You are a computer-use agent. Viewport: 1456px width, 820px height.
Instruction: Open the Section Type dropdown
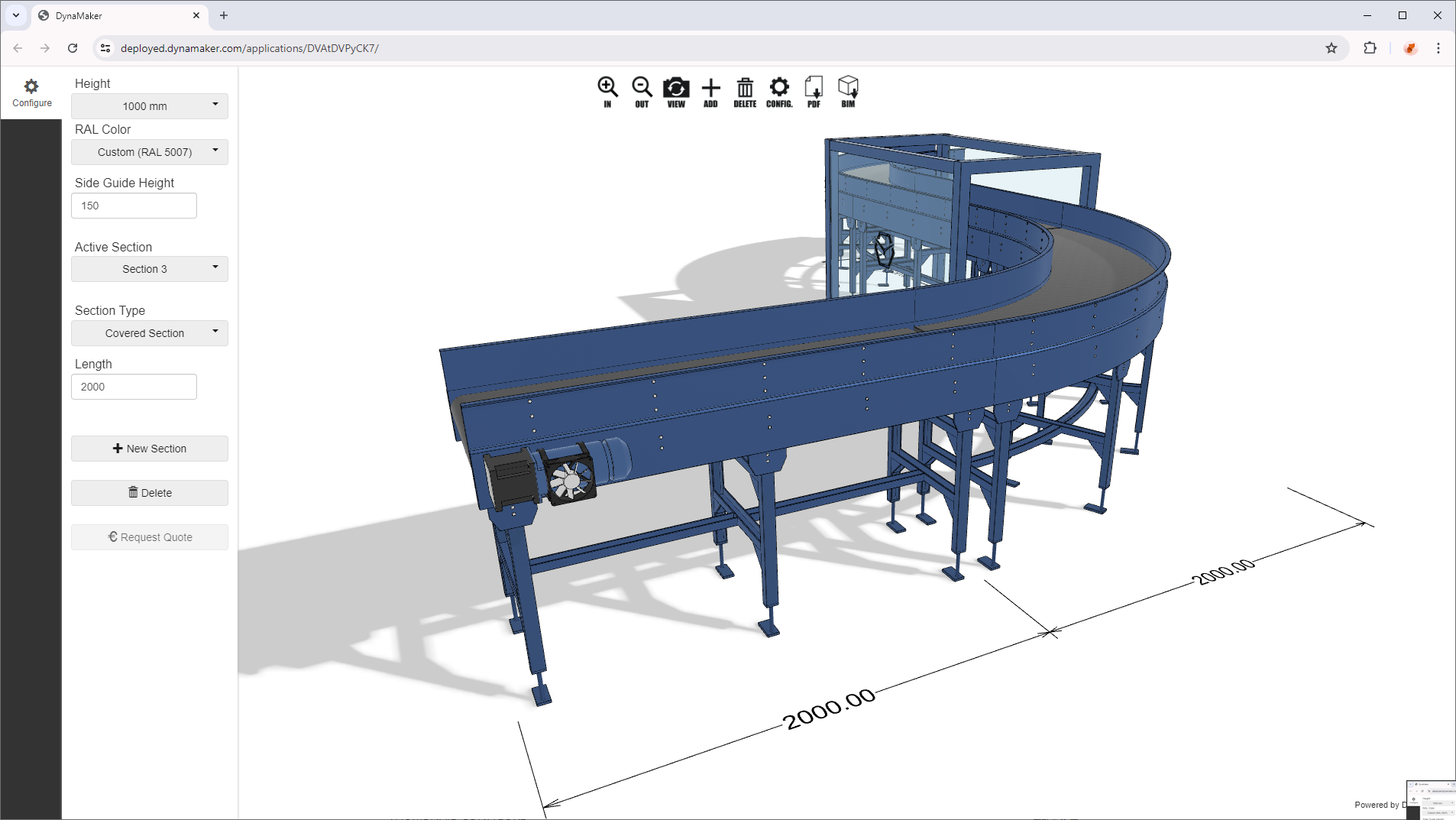coord(150,333)
